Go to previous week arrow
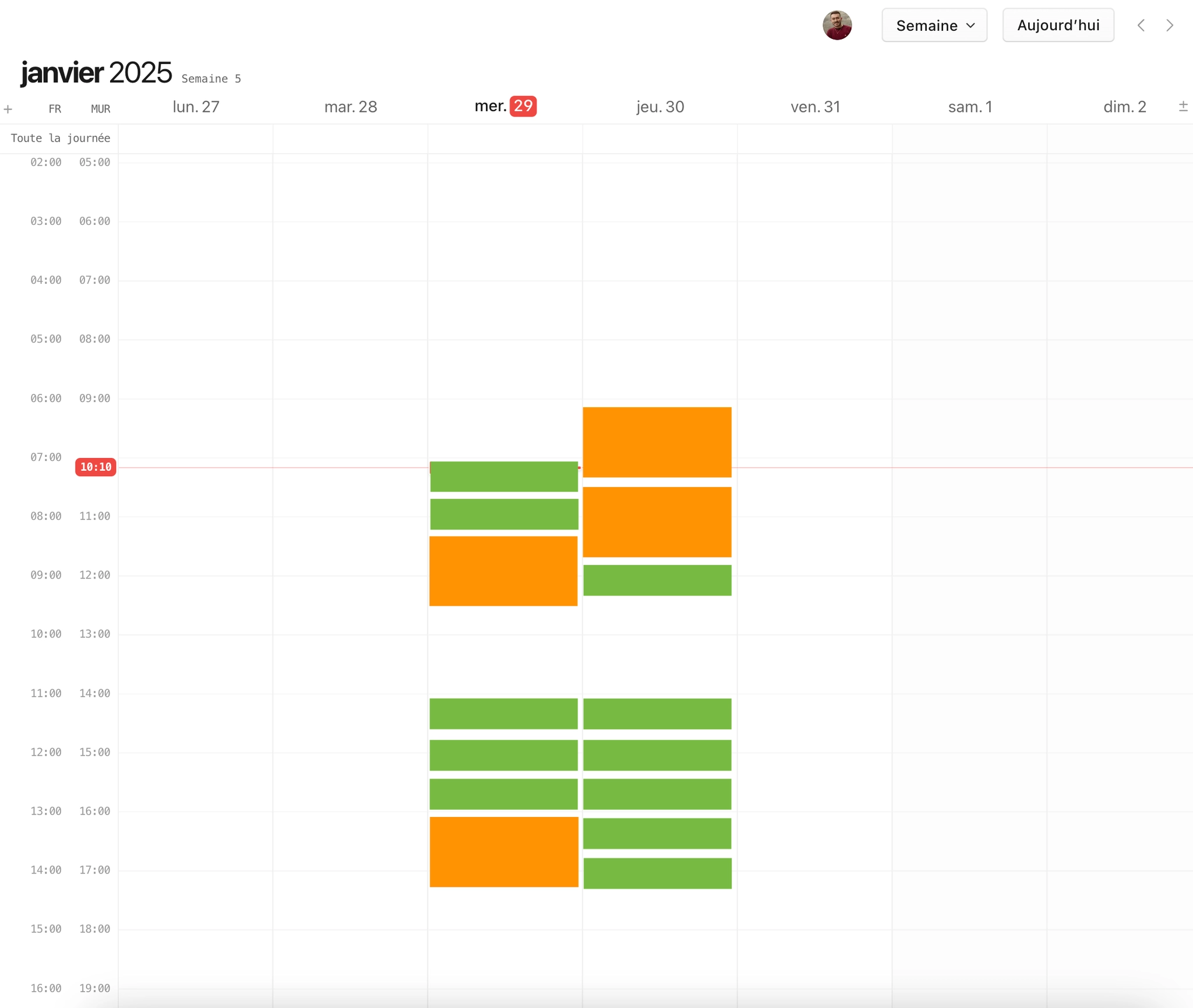This screenshot has height=1008, width=1193. click(1141, 26)
